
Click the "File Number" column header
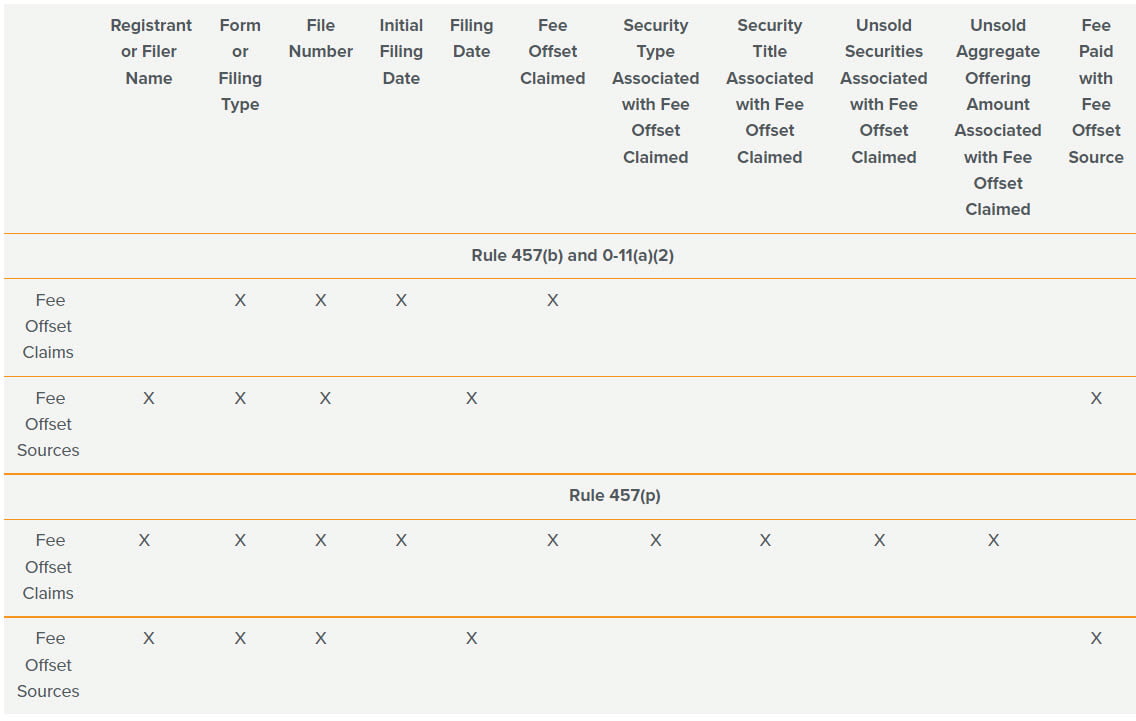point(320,39)
